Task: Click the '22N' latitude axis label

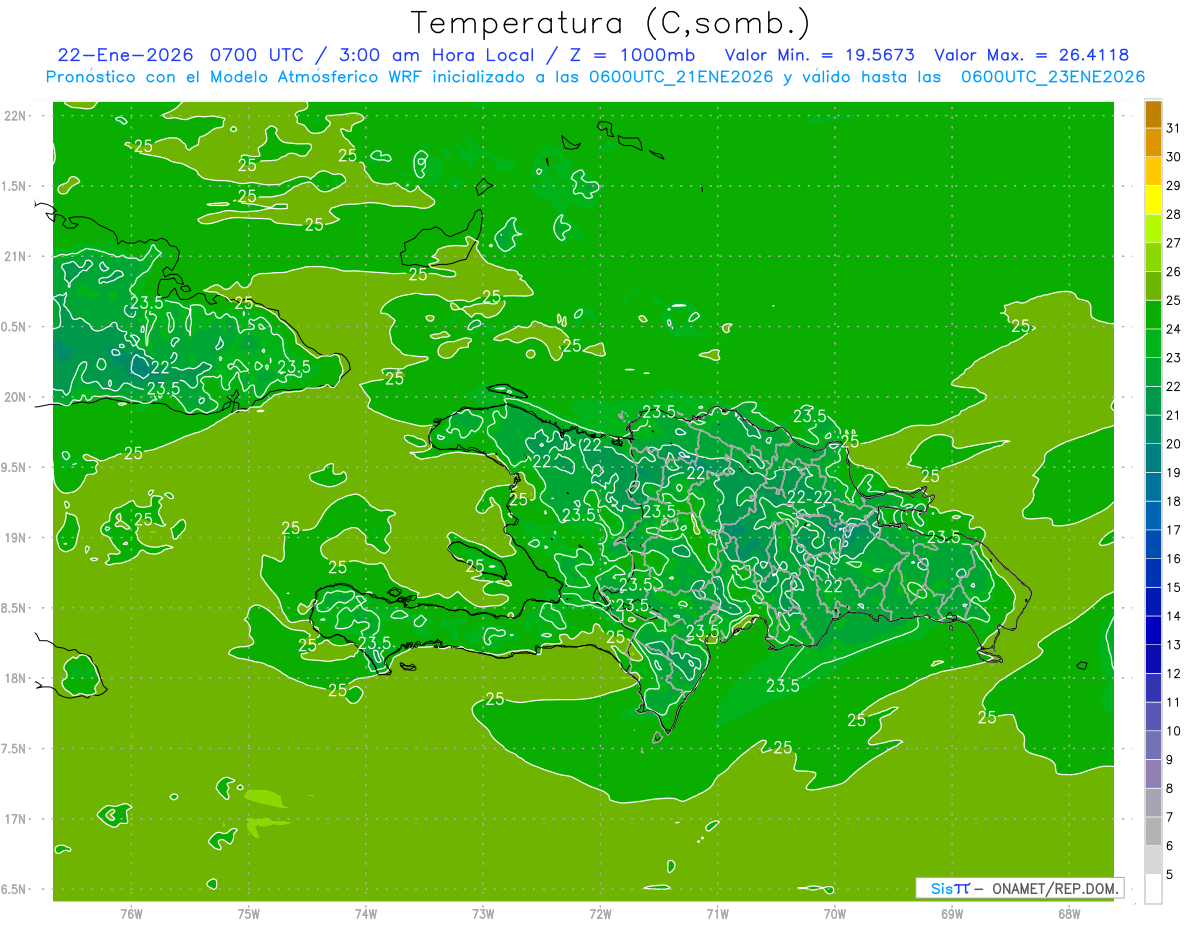Action: (x=16, y=116)
